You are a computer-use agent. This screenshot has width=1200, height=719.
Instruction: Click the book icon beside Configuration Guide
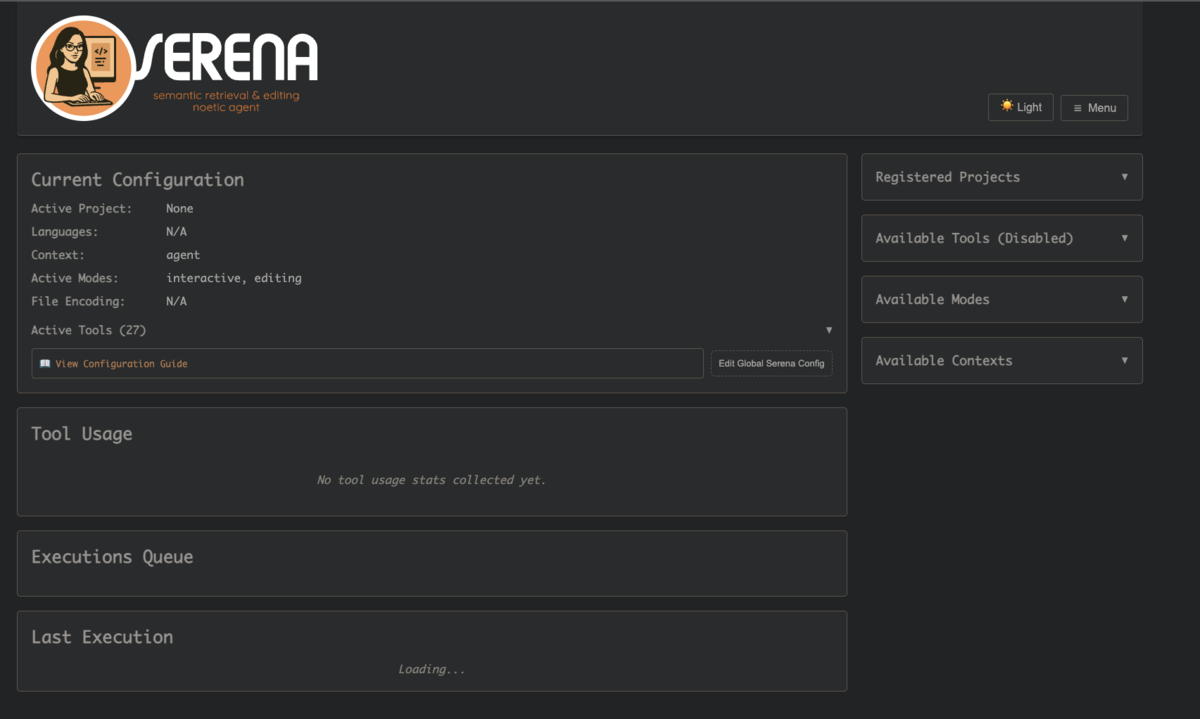pos(45,363)
